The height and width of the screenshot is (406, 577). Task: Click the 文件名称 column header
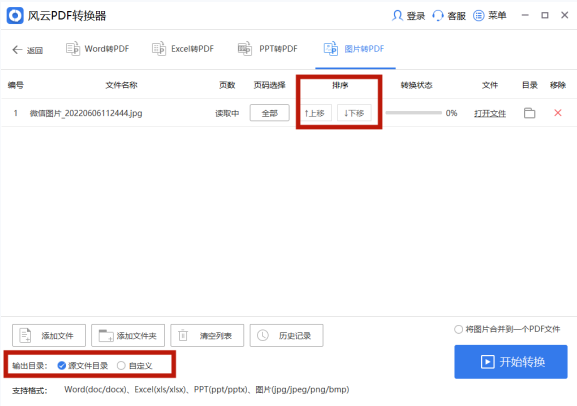[x=121, y=85]
